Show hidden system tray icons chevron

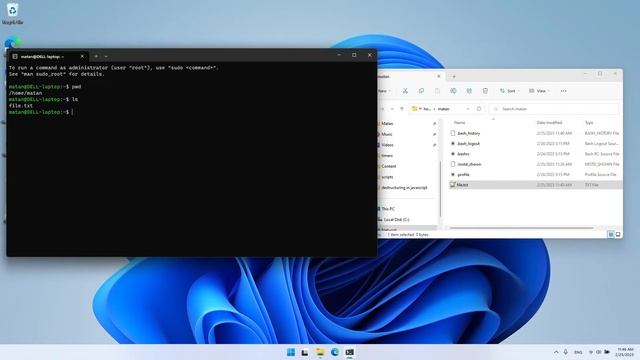(556, 352)
